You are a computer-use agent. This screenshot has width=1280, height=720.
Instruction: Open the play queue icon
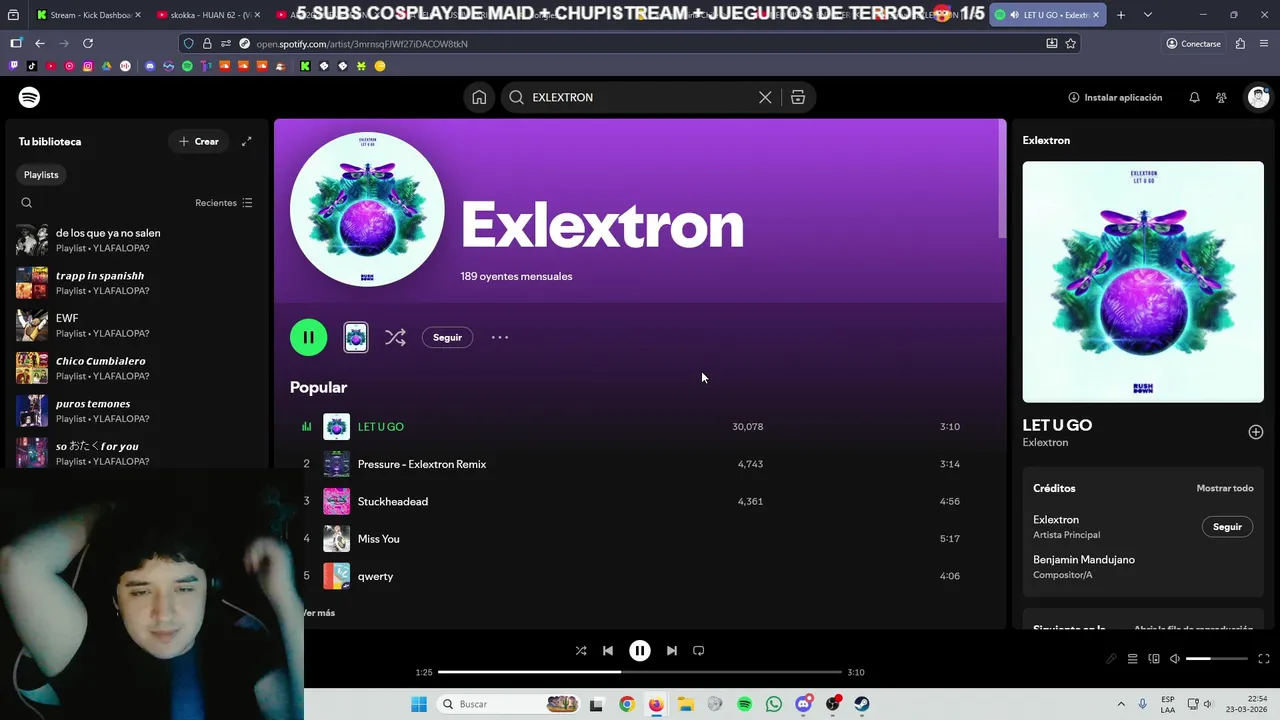tap(1132, 659)
